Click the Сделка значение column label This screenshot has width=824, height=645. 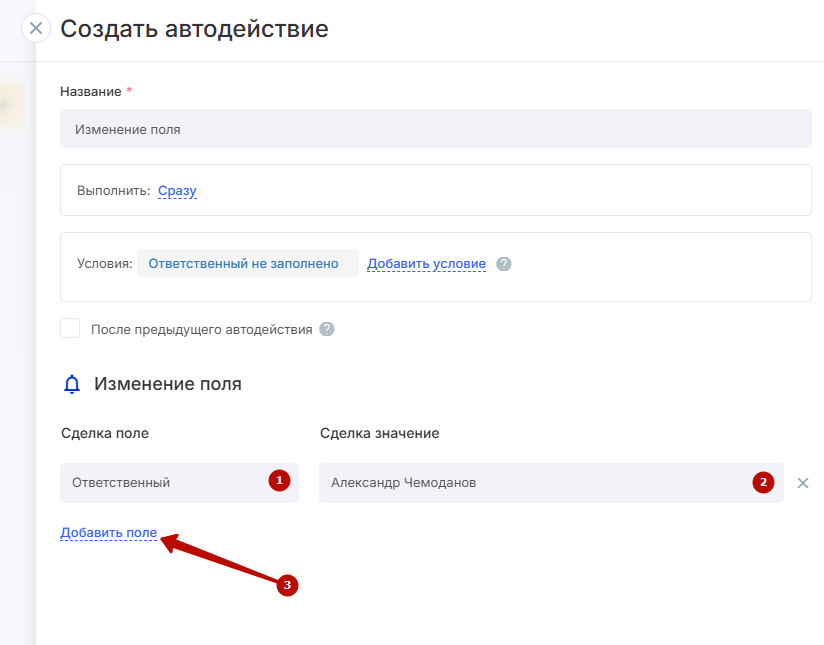379,433
